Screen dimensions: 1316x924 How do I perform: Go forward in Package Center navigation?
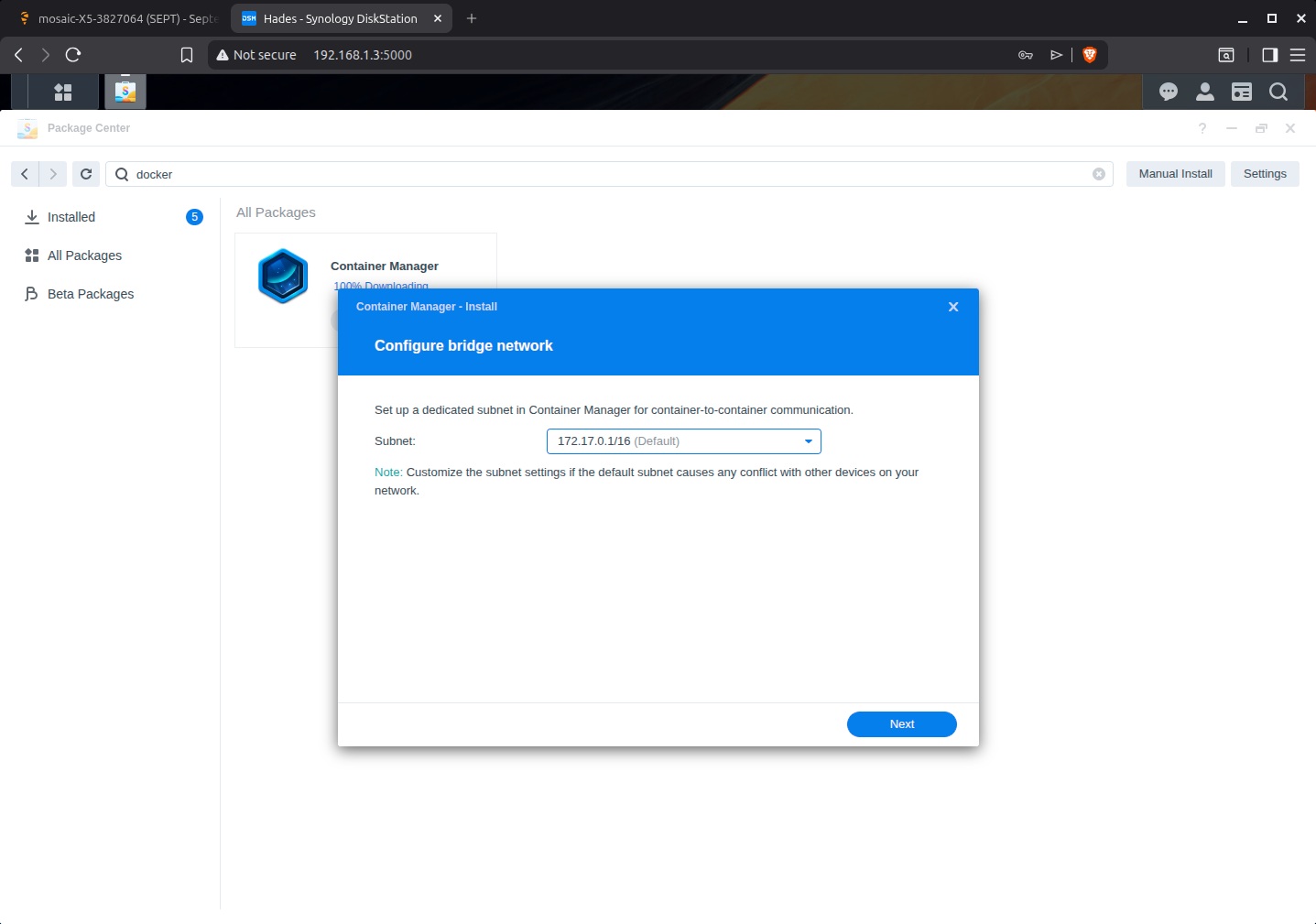(53, 174)
